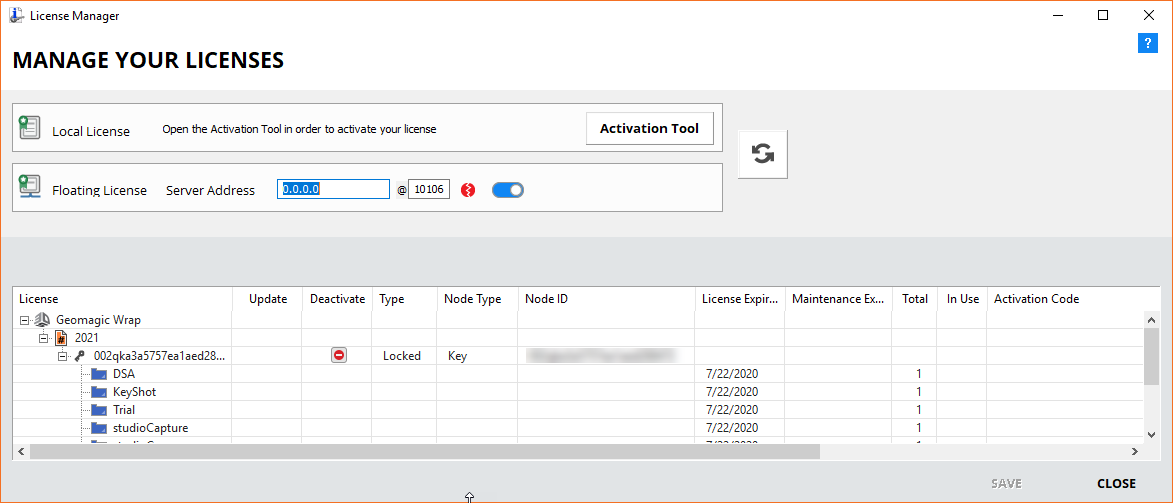Click the Floating License computer icon
The width and height of the screenshot is (1173, 503).
point(29,188)
